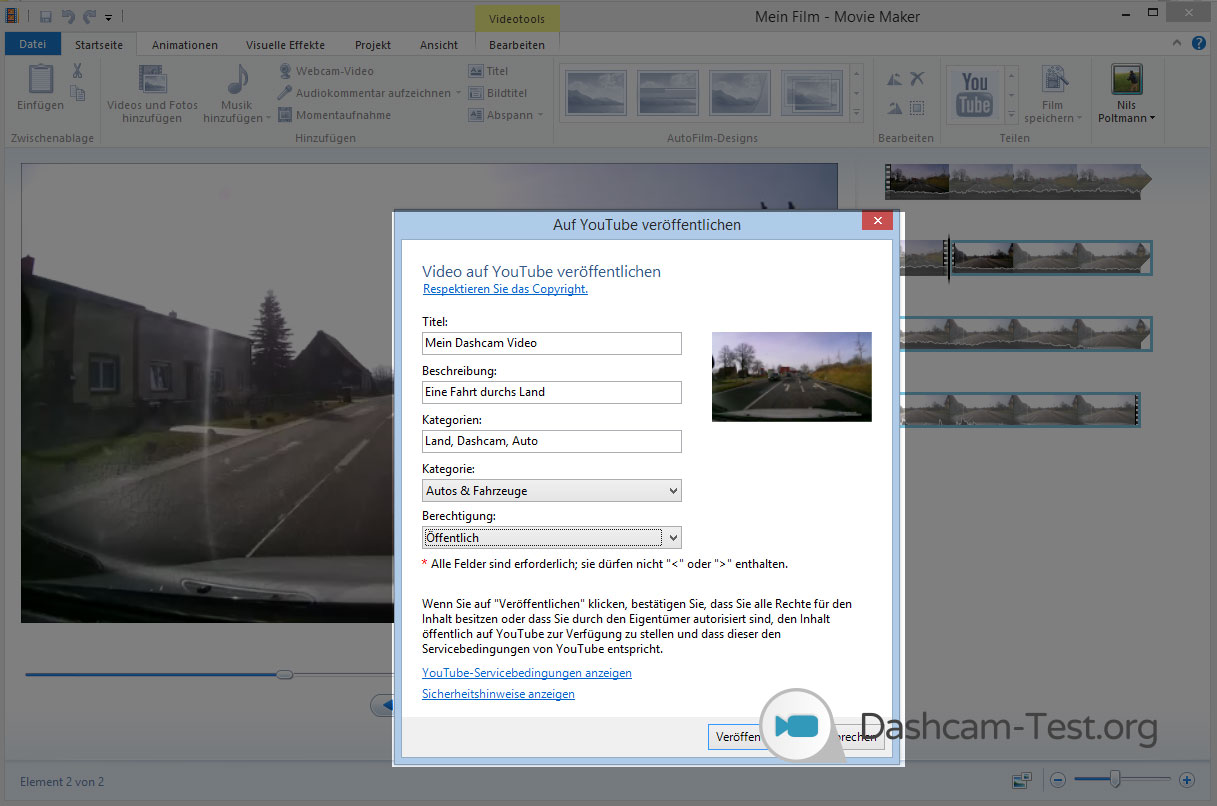The width and height of the screenshot is (1217, 806).
Task: Click the YouTube share icon in ribbon
Action: 974,94
